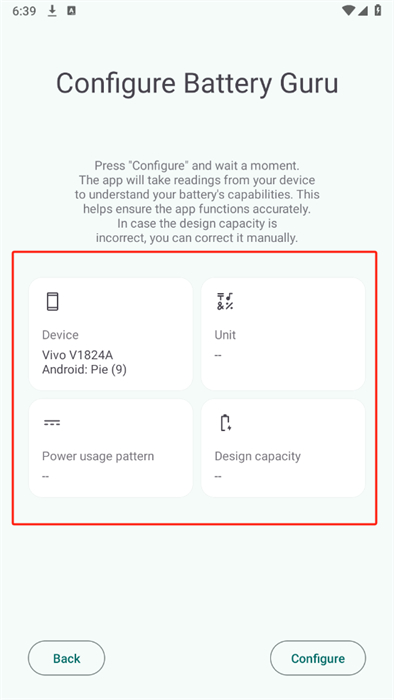
Task: Tap the power usage pattern dashed-line icon
Action: 52,422
